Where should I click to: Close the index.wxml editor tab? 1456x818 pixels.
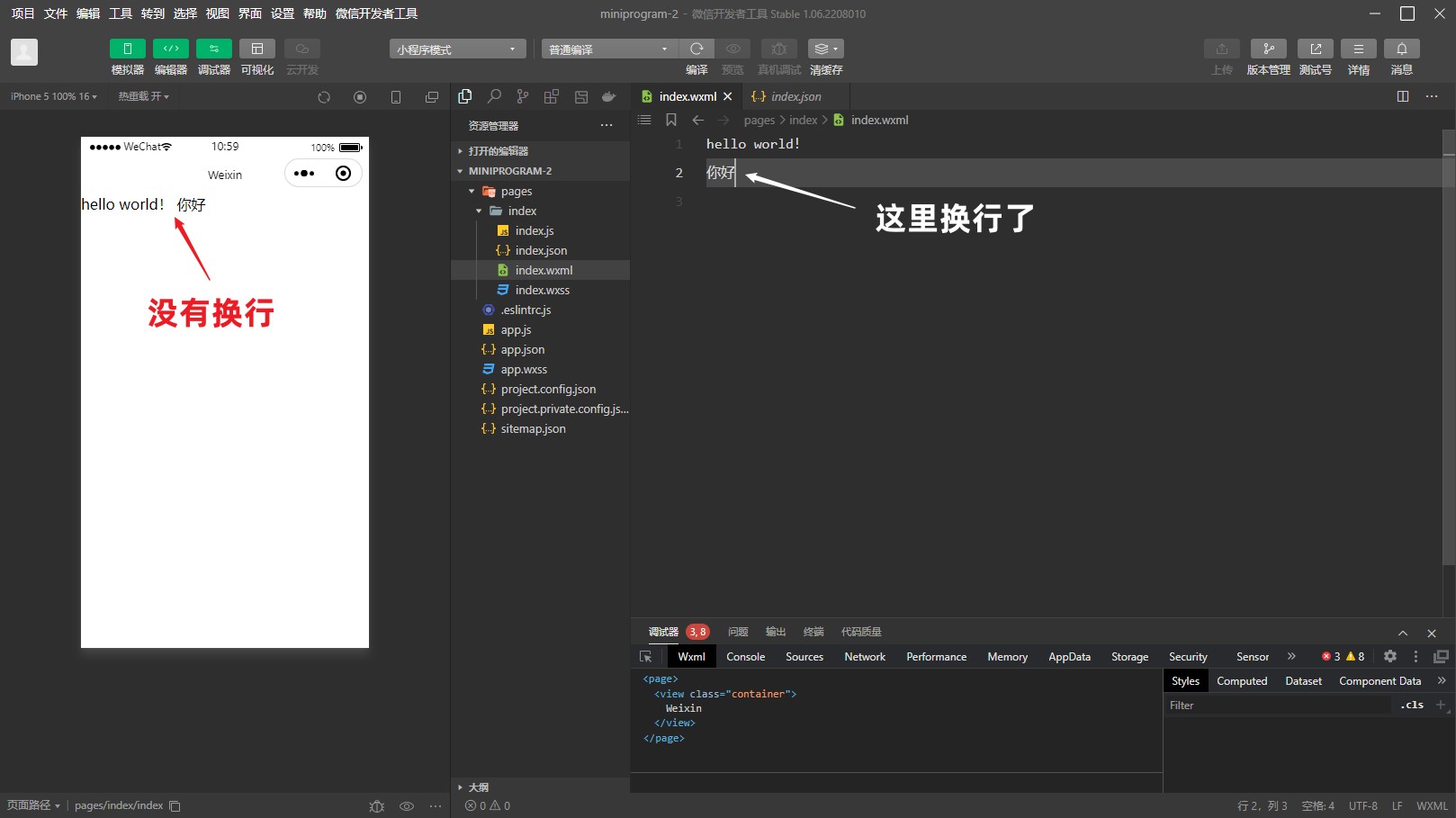point(728,96)
